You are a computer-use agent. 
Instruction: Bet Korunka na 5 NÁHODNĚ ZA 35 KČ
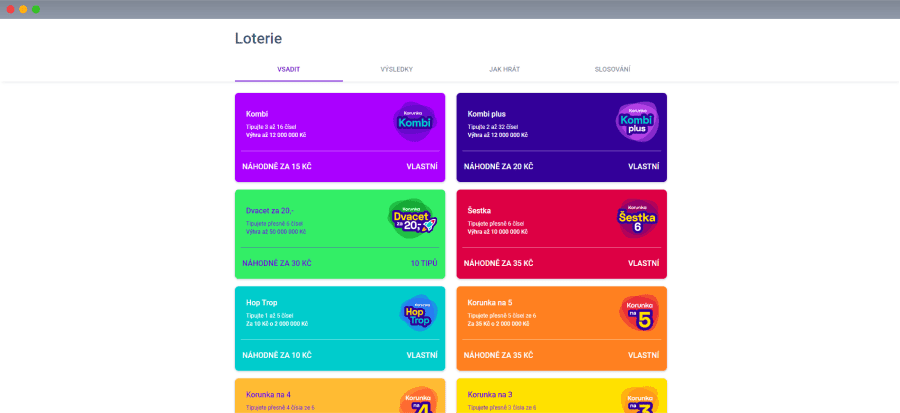[x=498, y=355]
